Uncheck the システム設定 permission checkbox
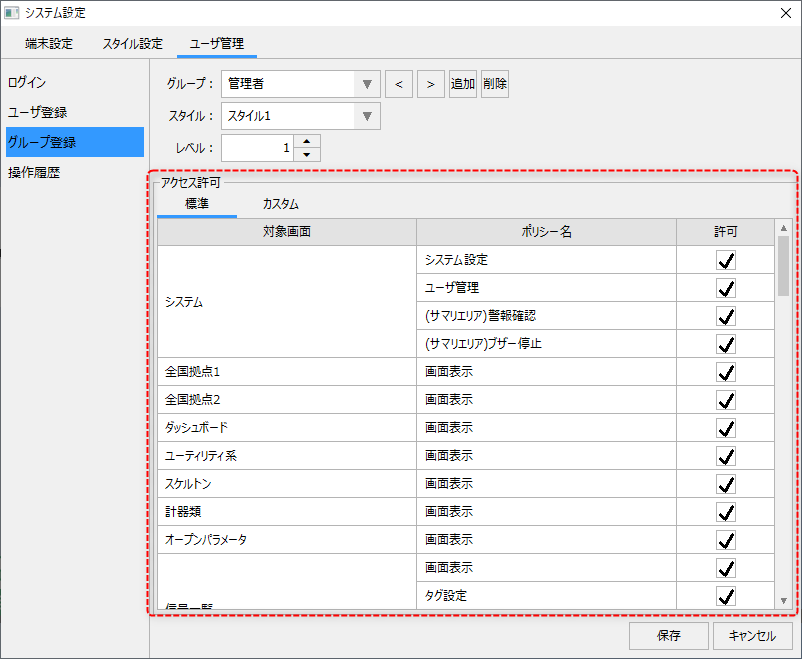 pyautogui.click(x=726, y=260)
